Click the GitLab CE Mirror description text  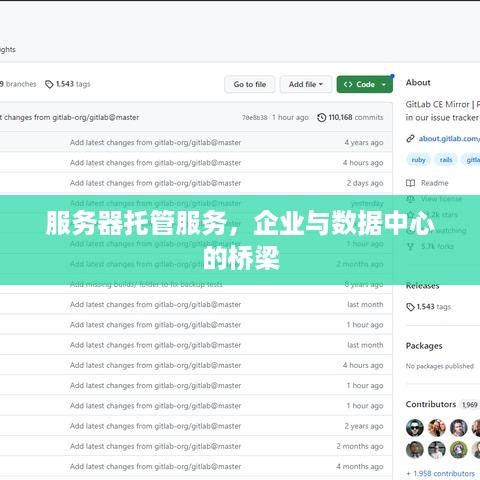click(x=443, y=111)
